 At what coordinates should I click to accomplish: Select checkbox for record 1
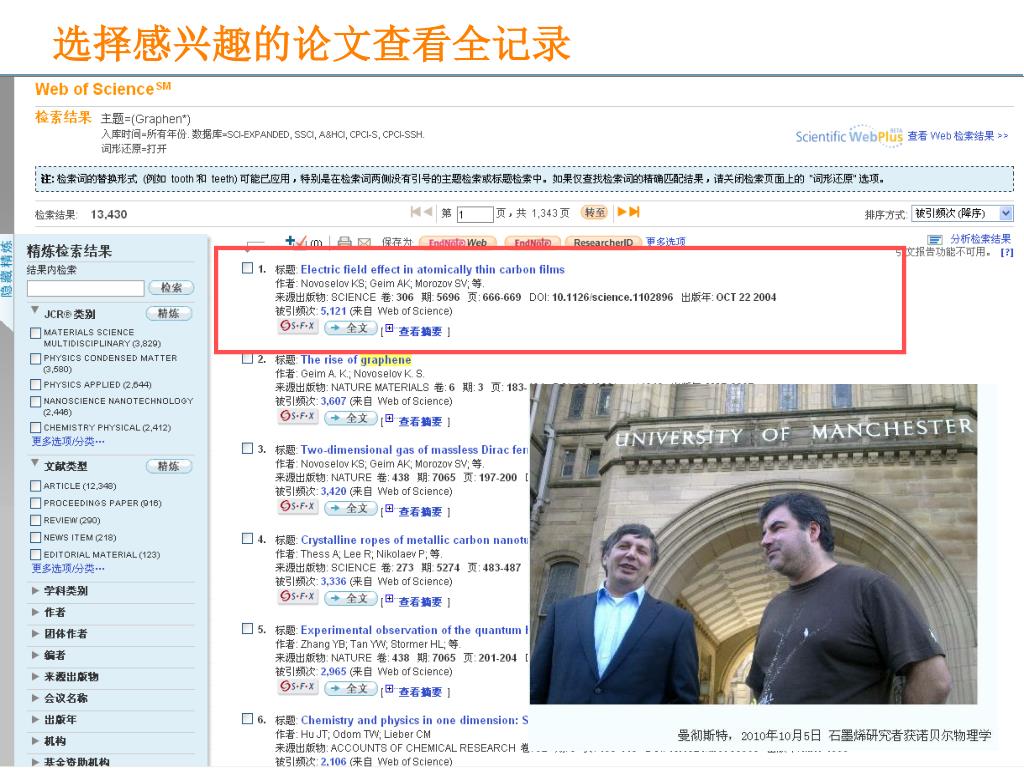click(248, 268)
